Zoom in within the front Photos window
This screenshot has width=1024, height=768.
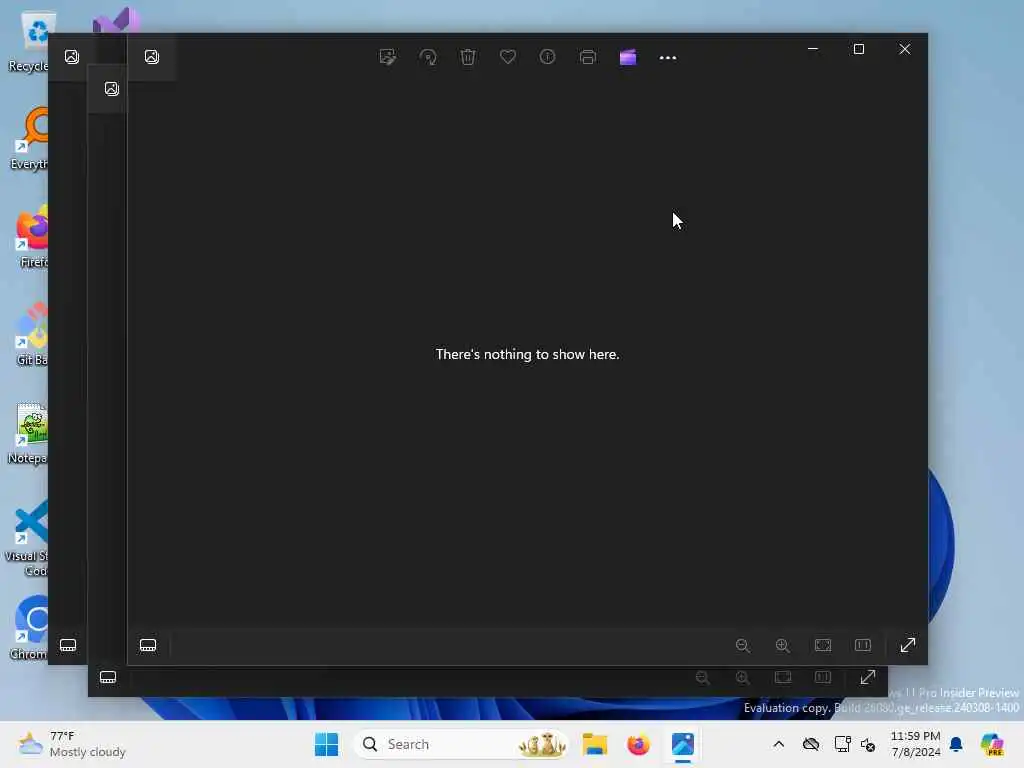tap(782, 645)
